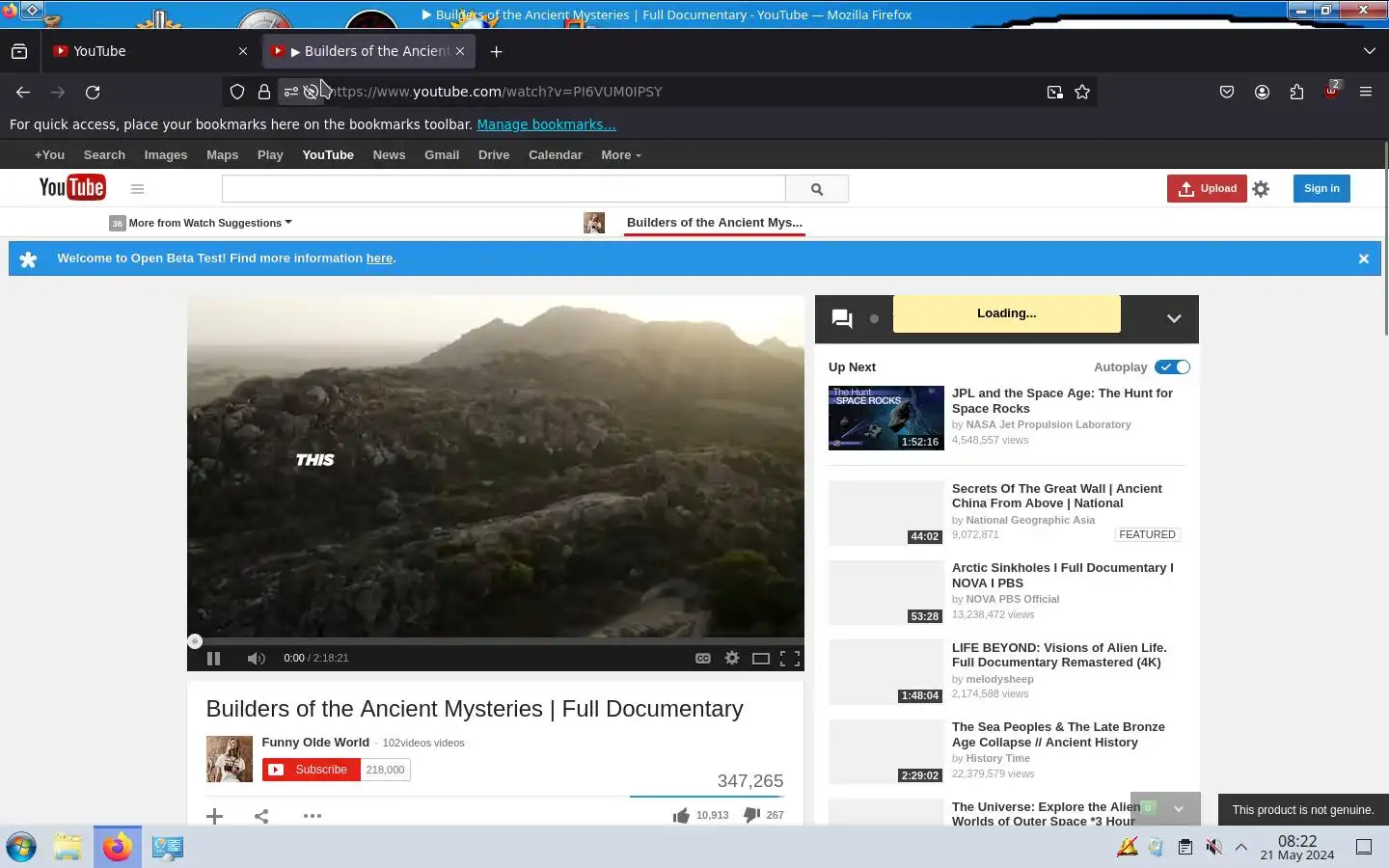
Task: Open Firefox account icon
Action: [1262, 92]
